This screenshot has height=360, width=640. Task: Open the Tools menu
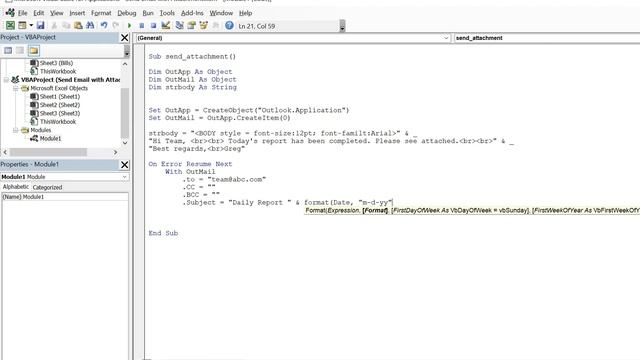coord(167,13)
